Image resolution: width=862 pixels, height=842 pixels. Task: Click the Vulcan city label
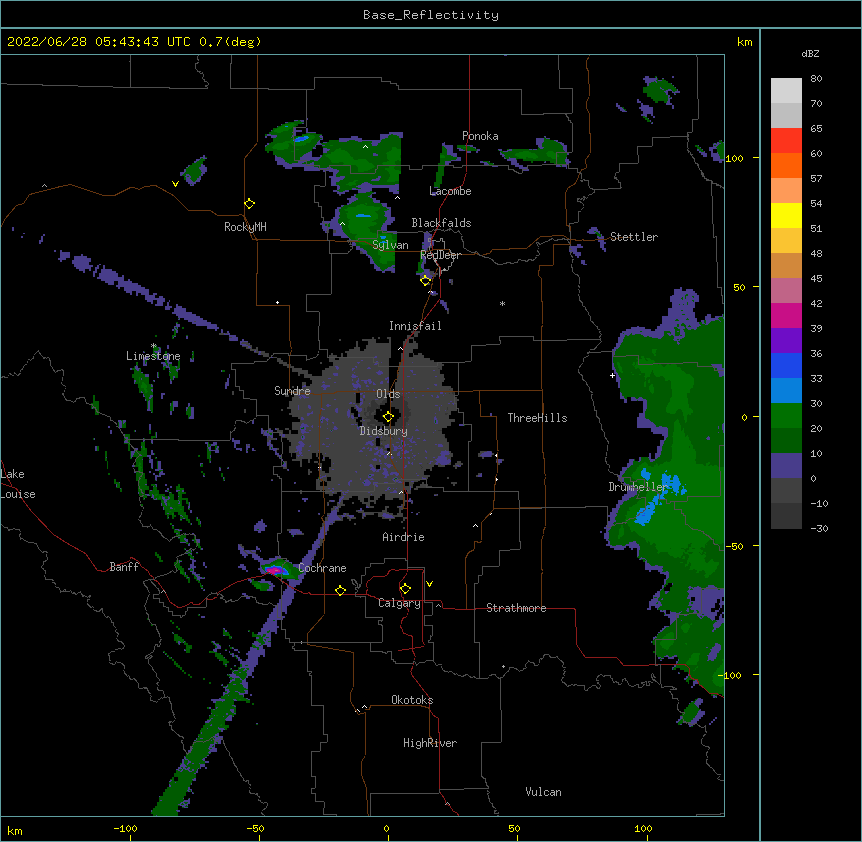coord(543,792)
